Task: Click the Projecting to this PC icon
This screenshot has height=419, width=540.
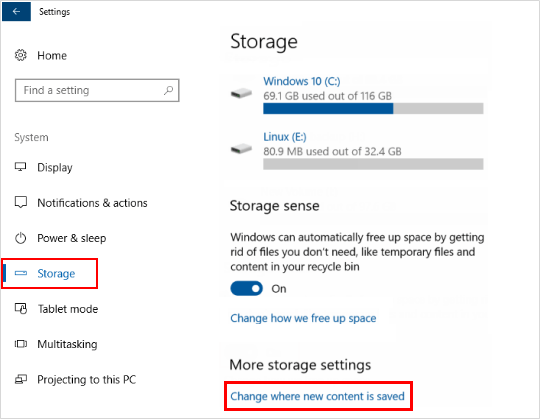Action: (x=21, y=379)
